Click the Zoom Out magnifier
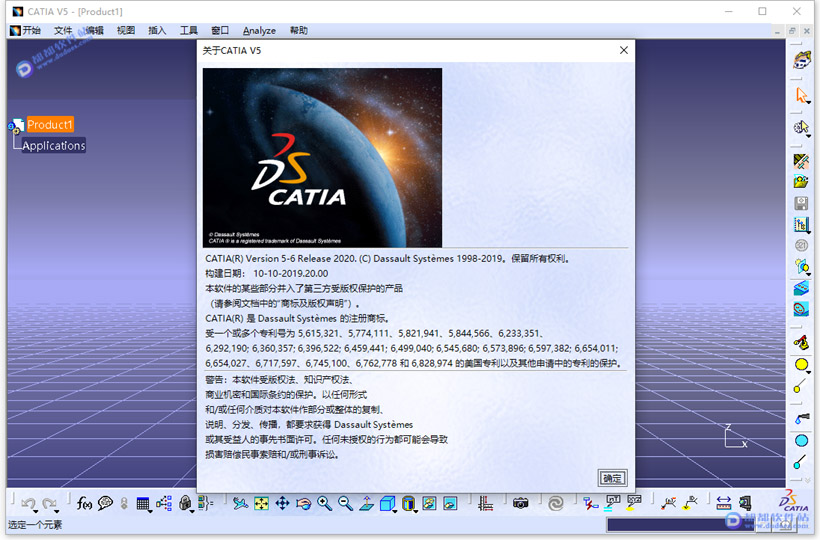Image resolution: width=820 pixels, height=540 pixels. coord(345,503)
